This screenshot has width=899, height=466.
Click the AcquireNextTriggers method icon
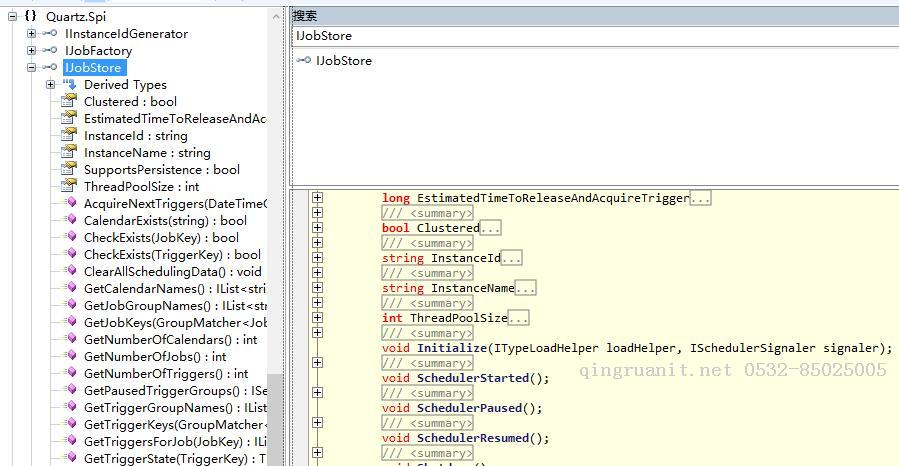tap(72, 202)
